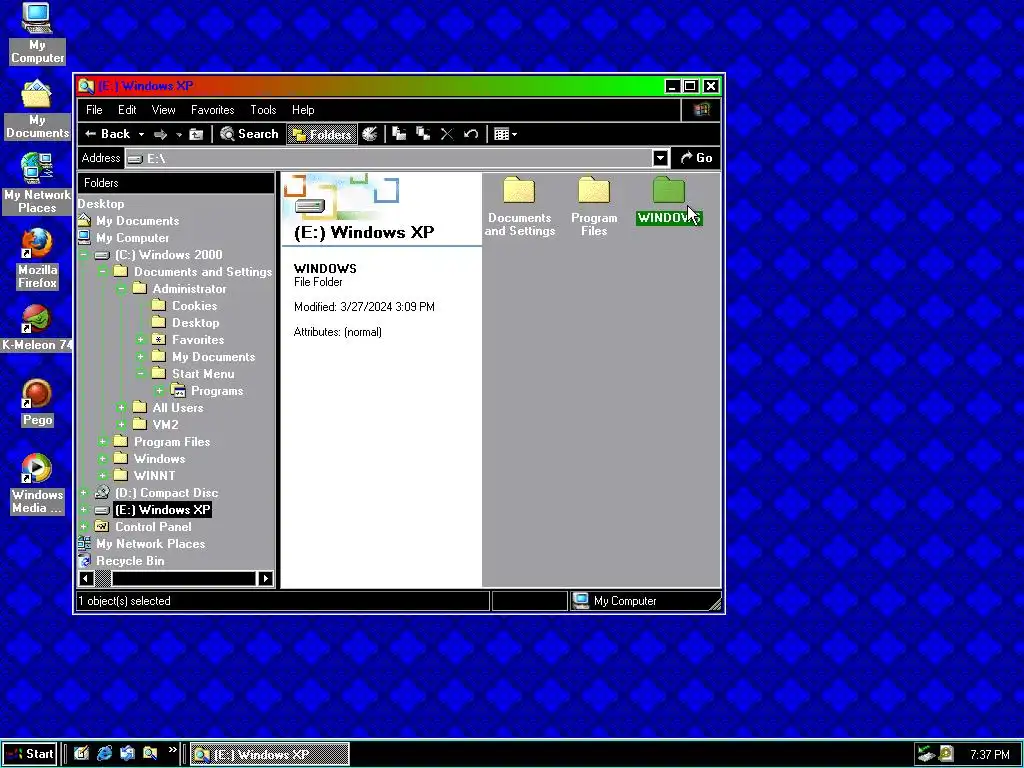Open My Documents desktop icon
Image resolution: width=1024 pixels, height=768 pixels.
point(37,109)
